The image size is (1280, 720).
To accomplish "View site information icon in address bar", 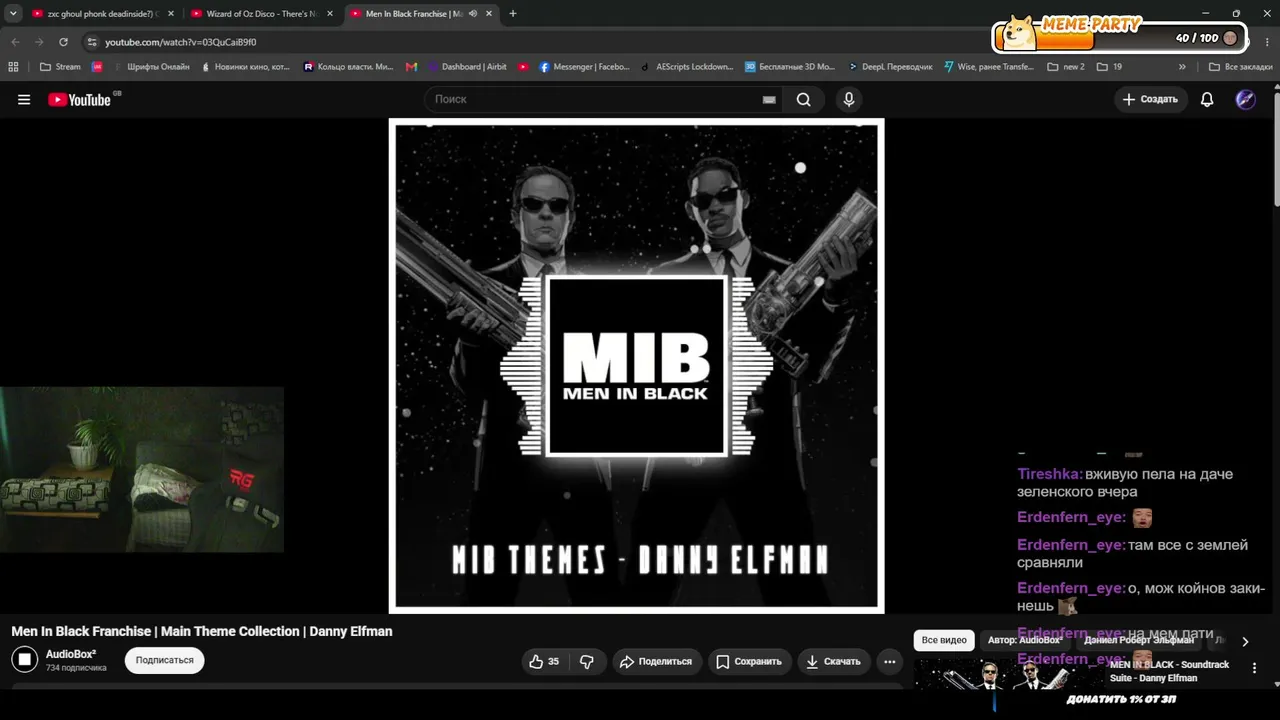I will pos(92,42).
